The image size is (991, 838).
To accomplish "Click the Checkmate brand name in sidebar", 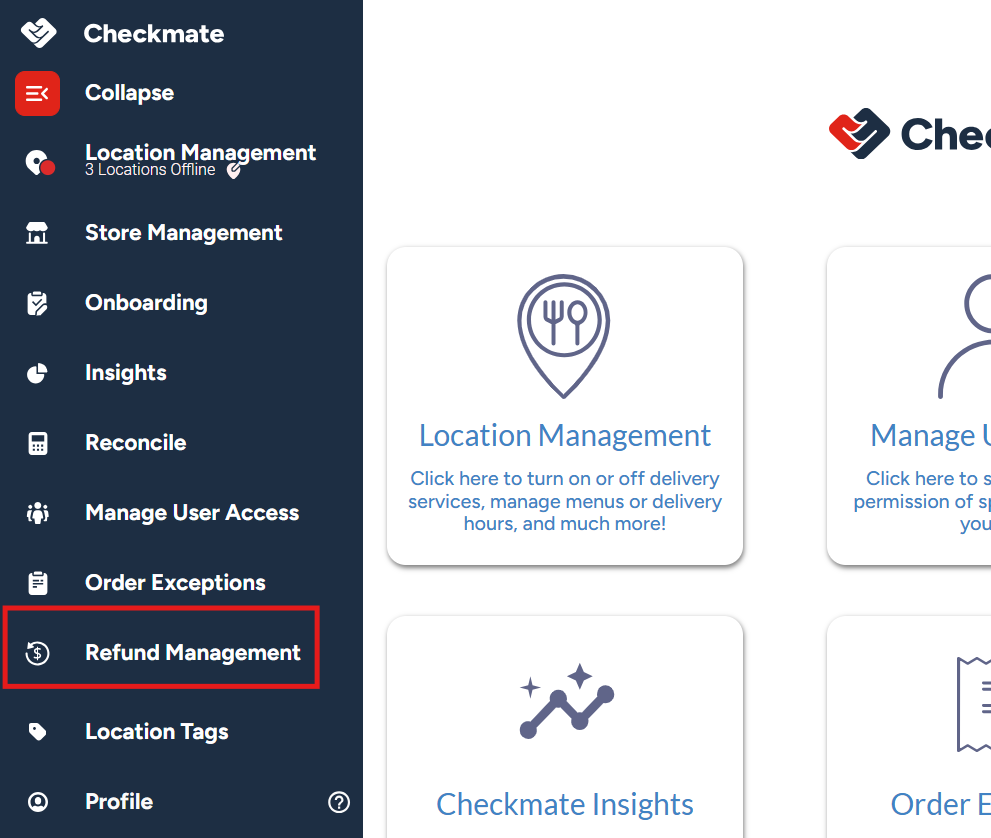I will (154, 33).
